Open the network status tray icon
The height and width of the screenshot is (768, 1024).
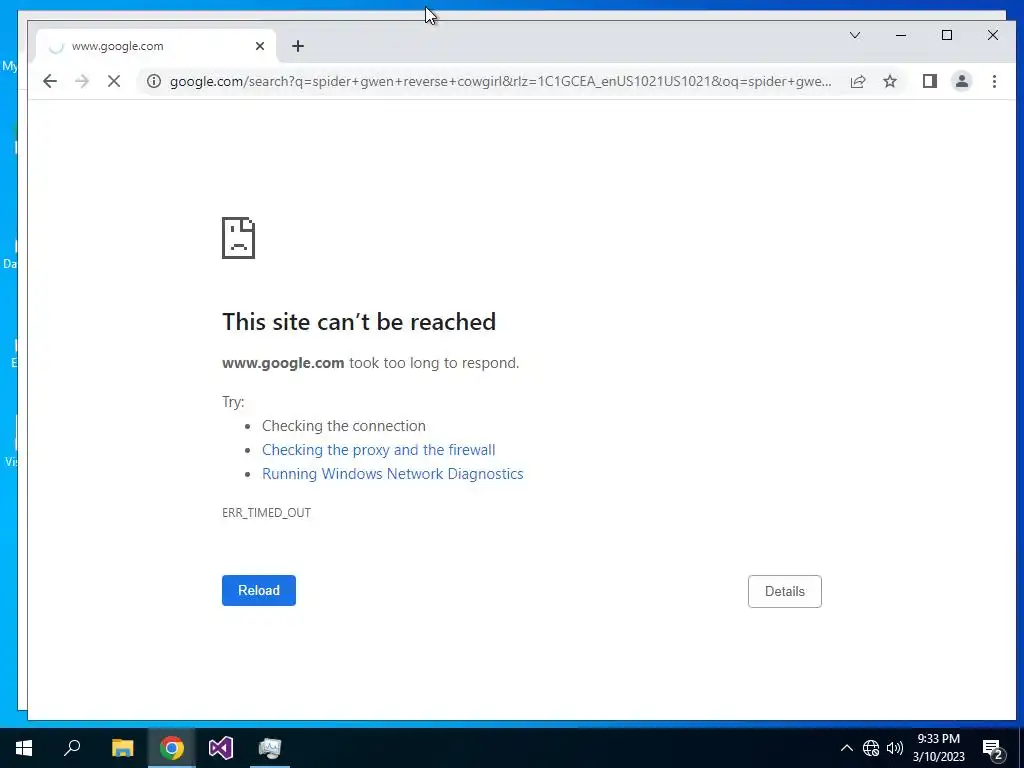pyautogui.click(x=871, y=748)
